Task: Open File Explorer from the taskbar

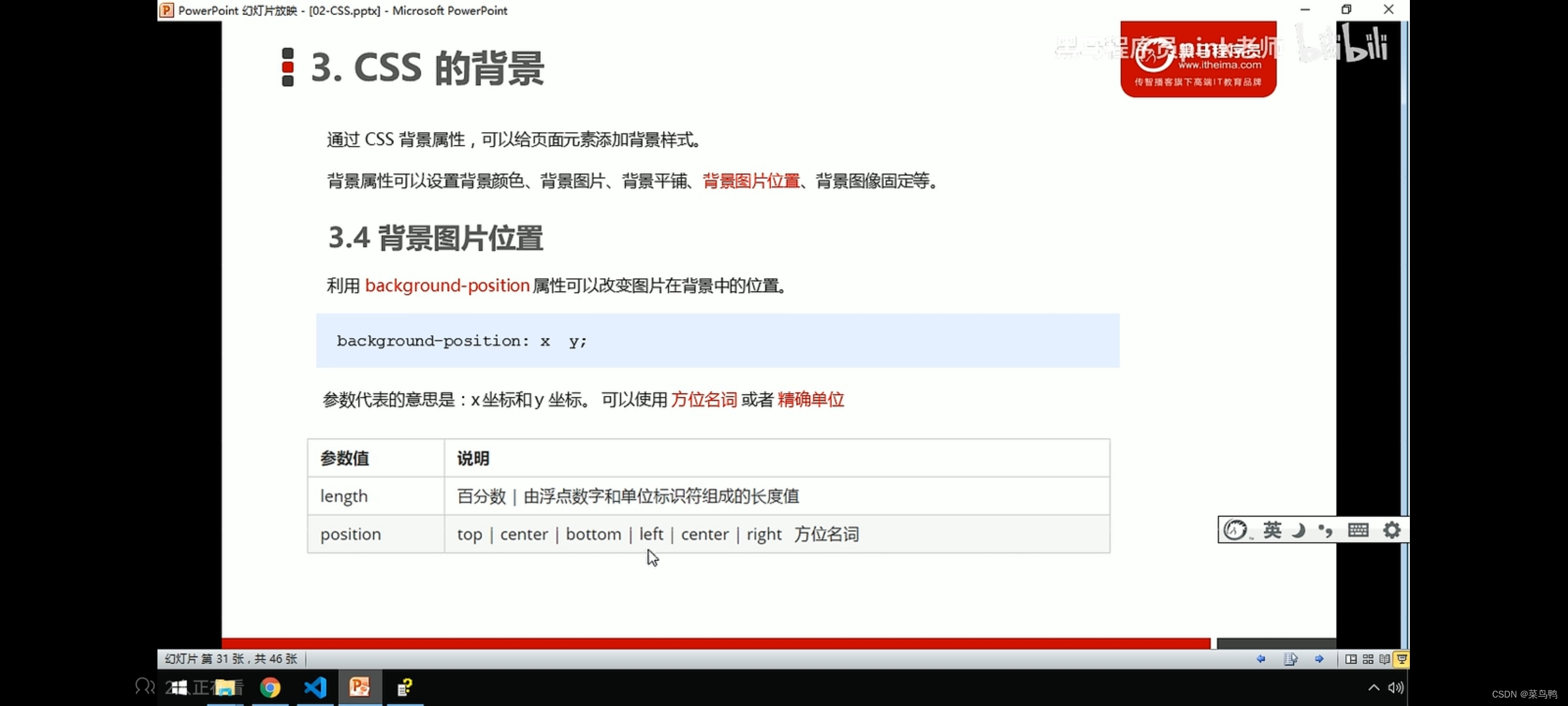Action: (x=225, y=687)
